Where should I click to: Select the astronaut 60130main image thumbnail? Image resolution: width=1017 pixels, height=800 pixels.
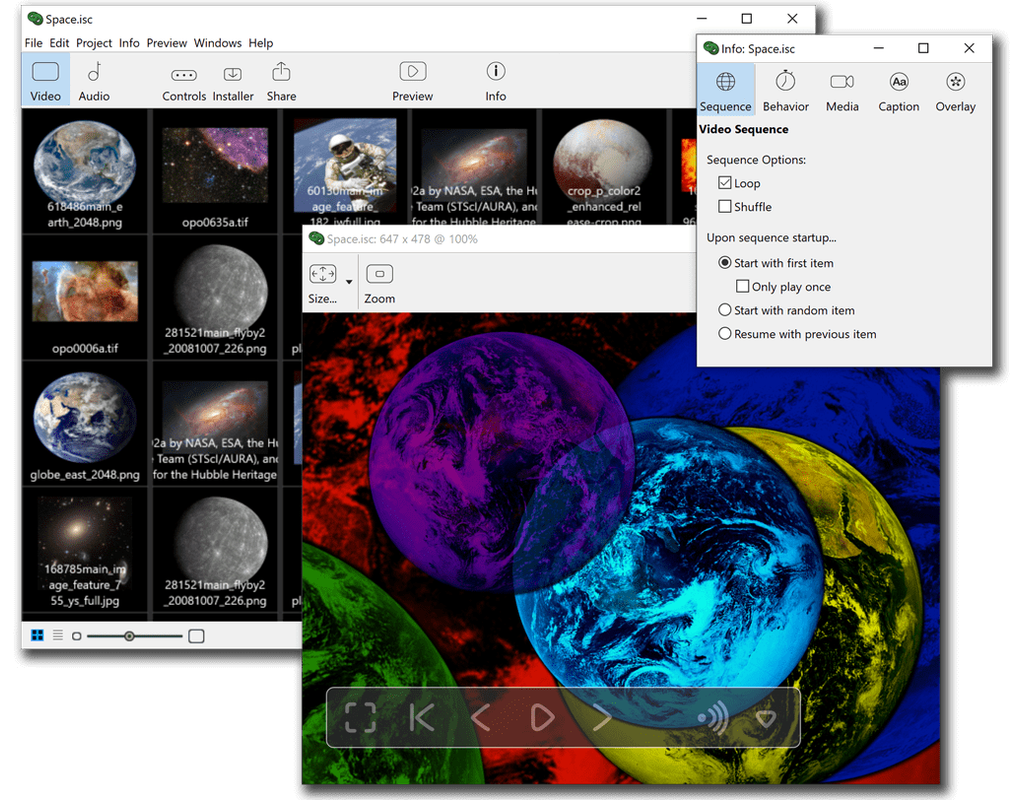click(345, 167)
